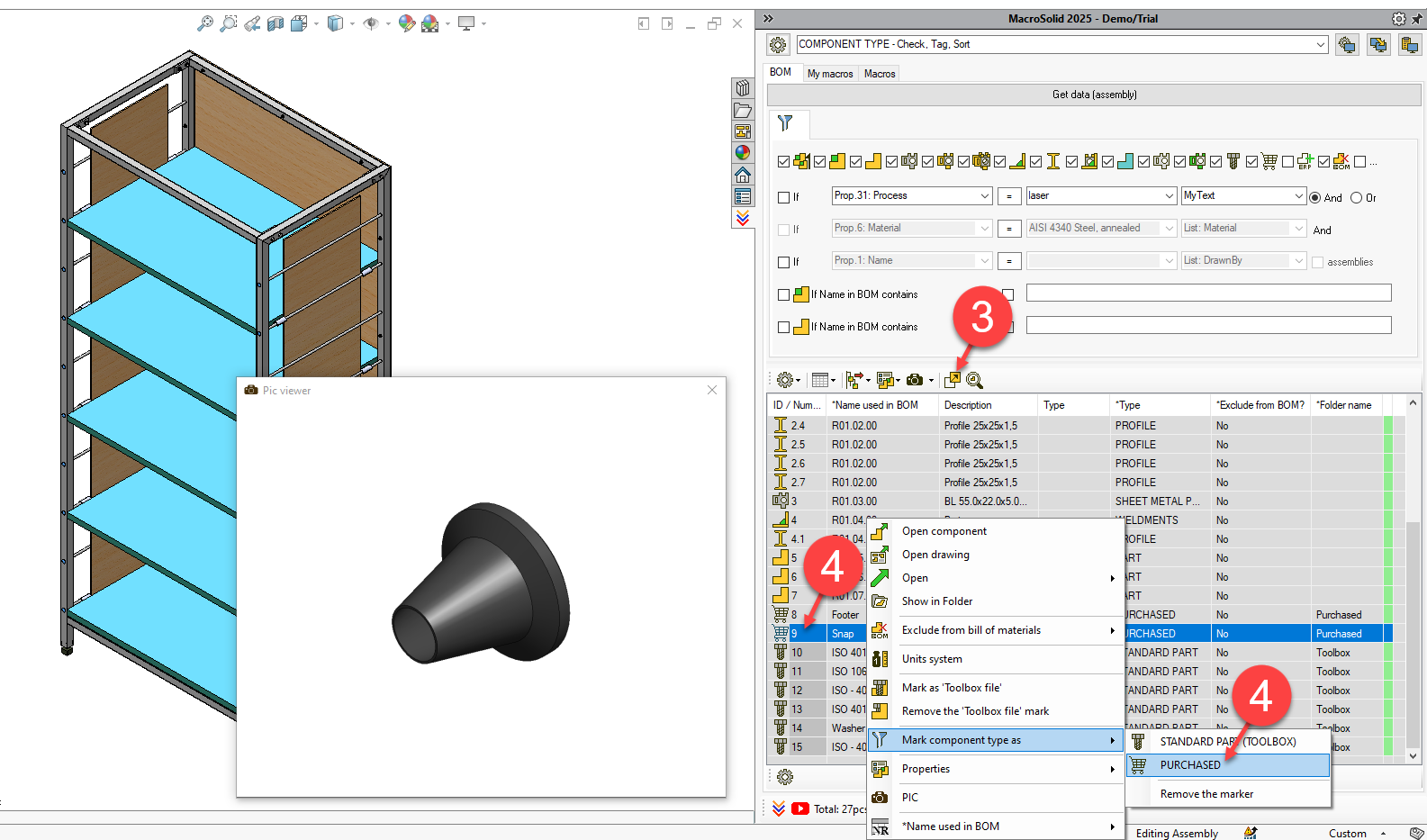Click the gear icon beside COMPONENT TYPE dropdown

click(x=778, y=44)
